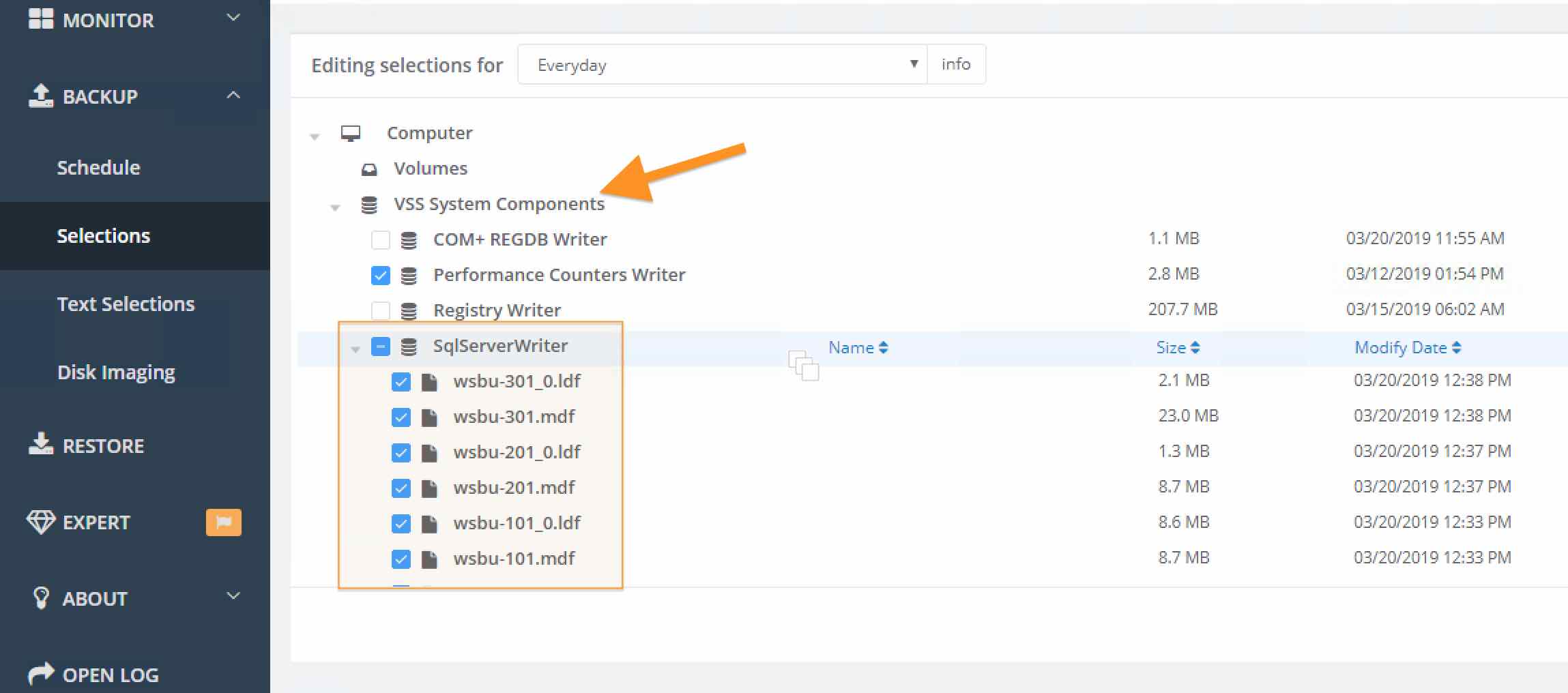Click the file icon for wsbu-201.mdf
1568x693 pixels.
pyautogui.click(x=429, y=488)
